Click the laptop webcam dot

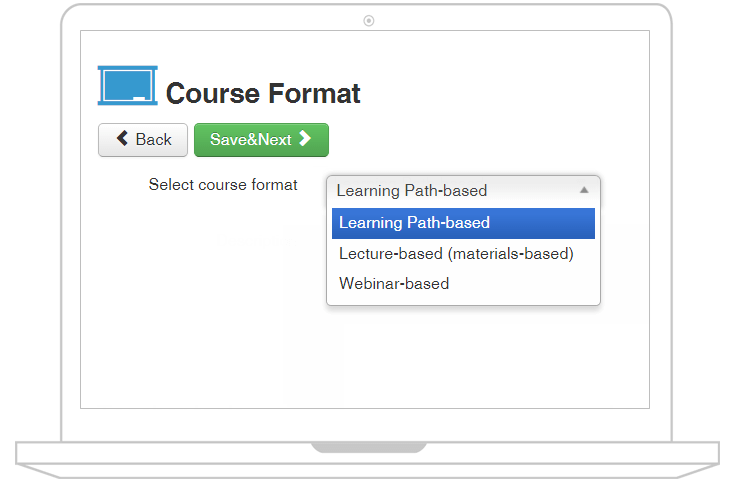tap(369, 20)
